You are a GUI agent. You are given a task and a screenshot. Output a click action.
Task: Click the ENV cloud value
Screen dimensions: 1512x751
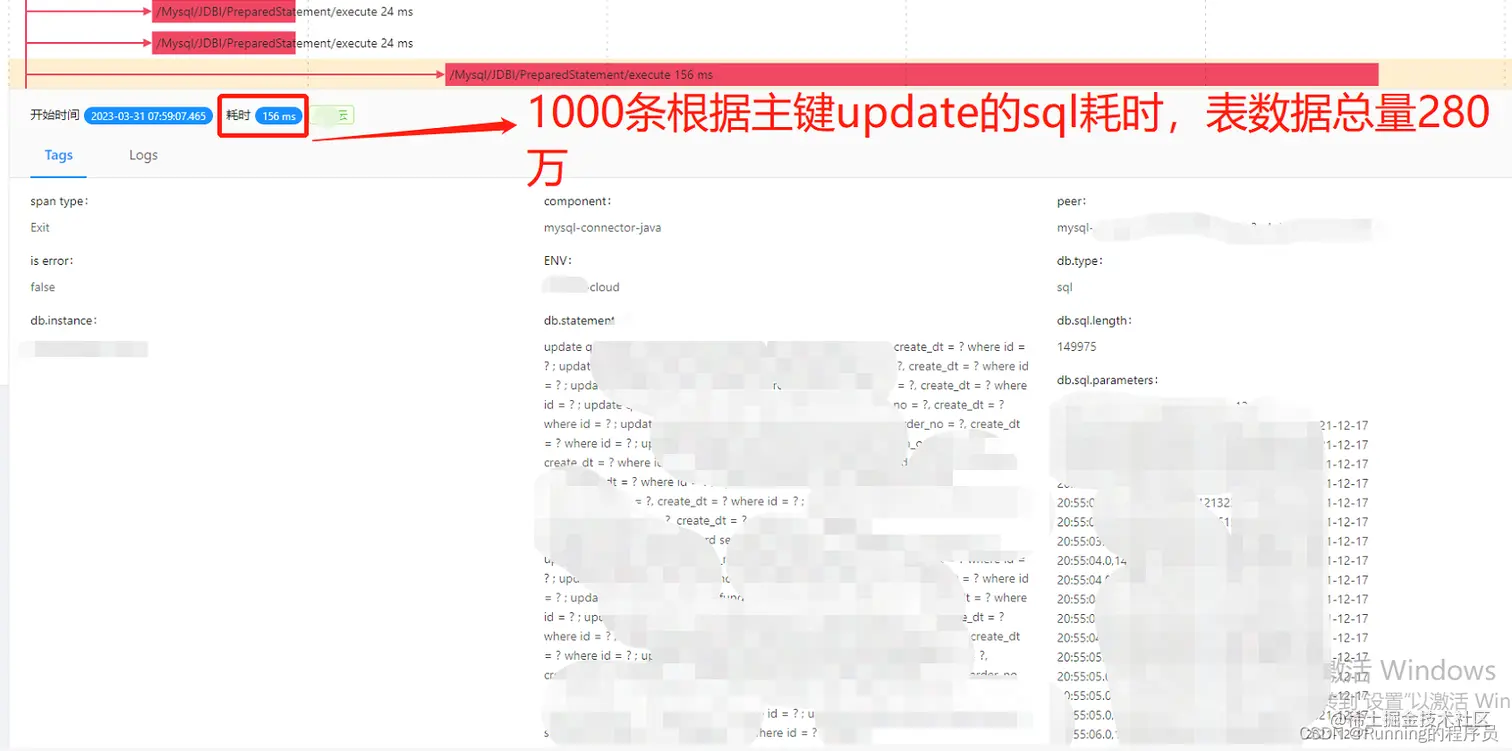(585, 287)
